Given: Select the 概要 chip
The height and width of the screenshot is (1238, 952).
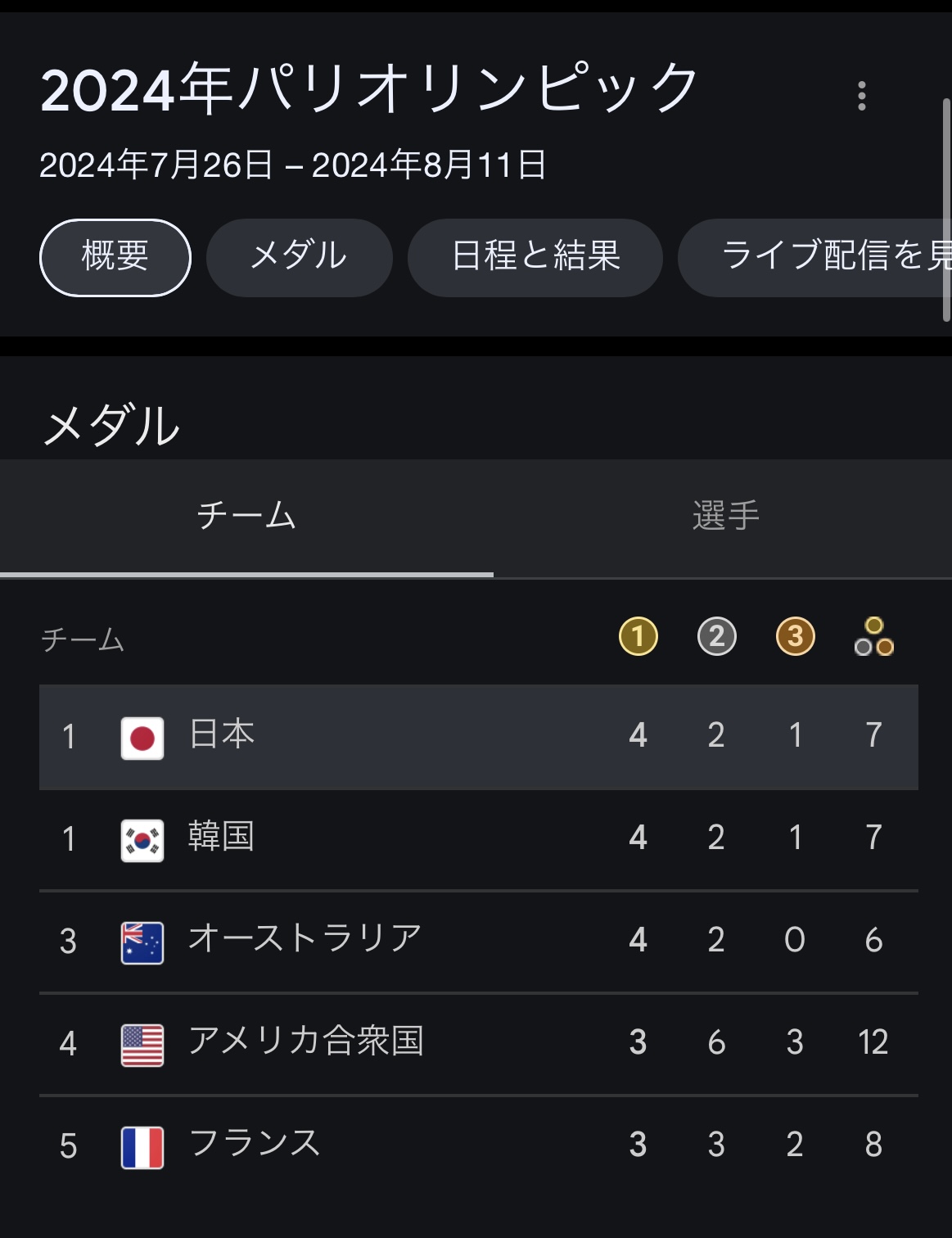Looking at the screenshot, I should [x=115, y=257].
